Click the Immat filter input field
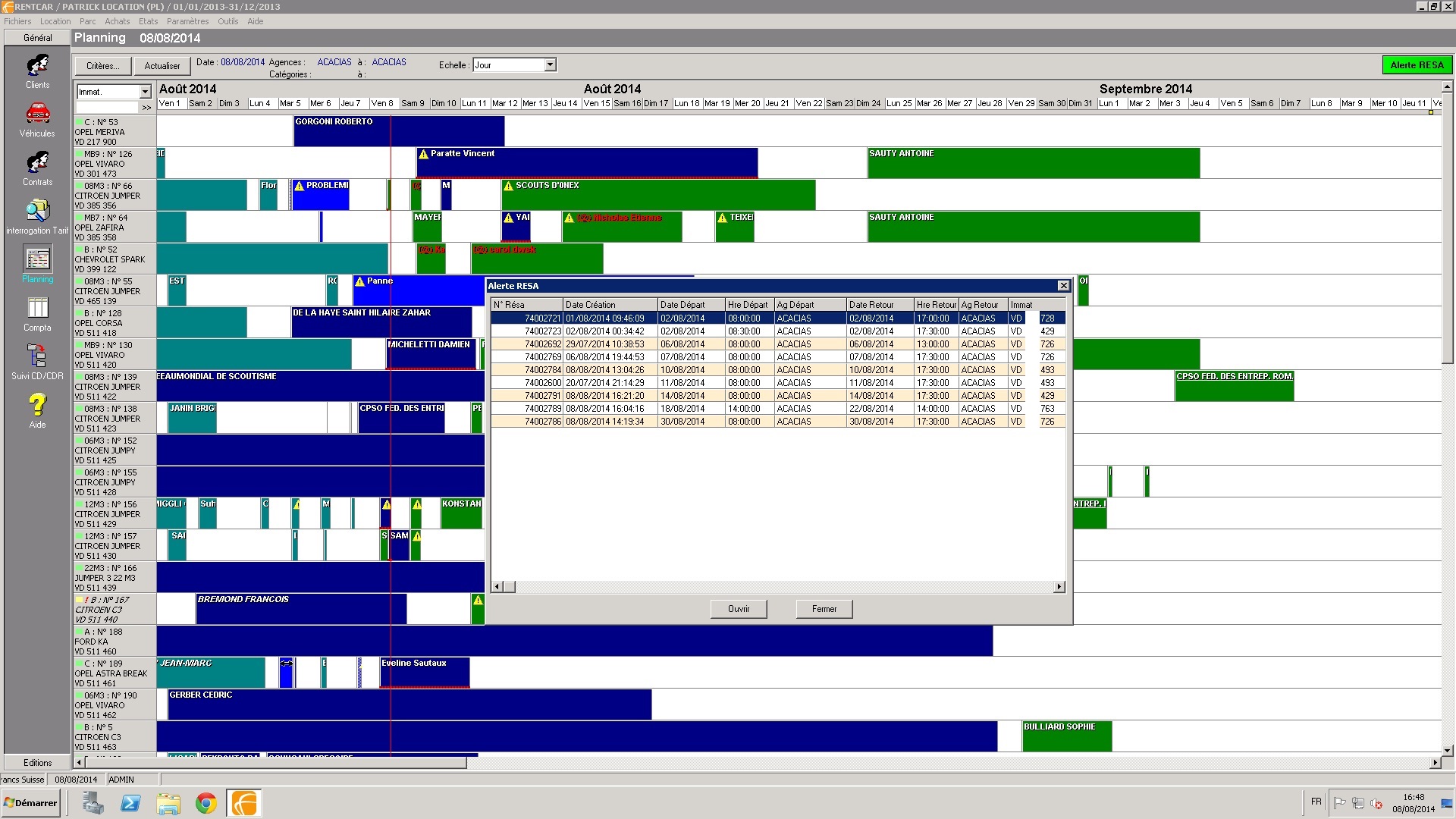 pos(108,108)
